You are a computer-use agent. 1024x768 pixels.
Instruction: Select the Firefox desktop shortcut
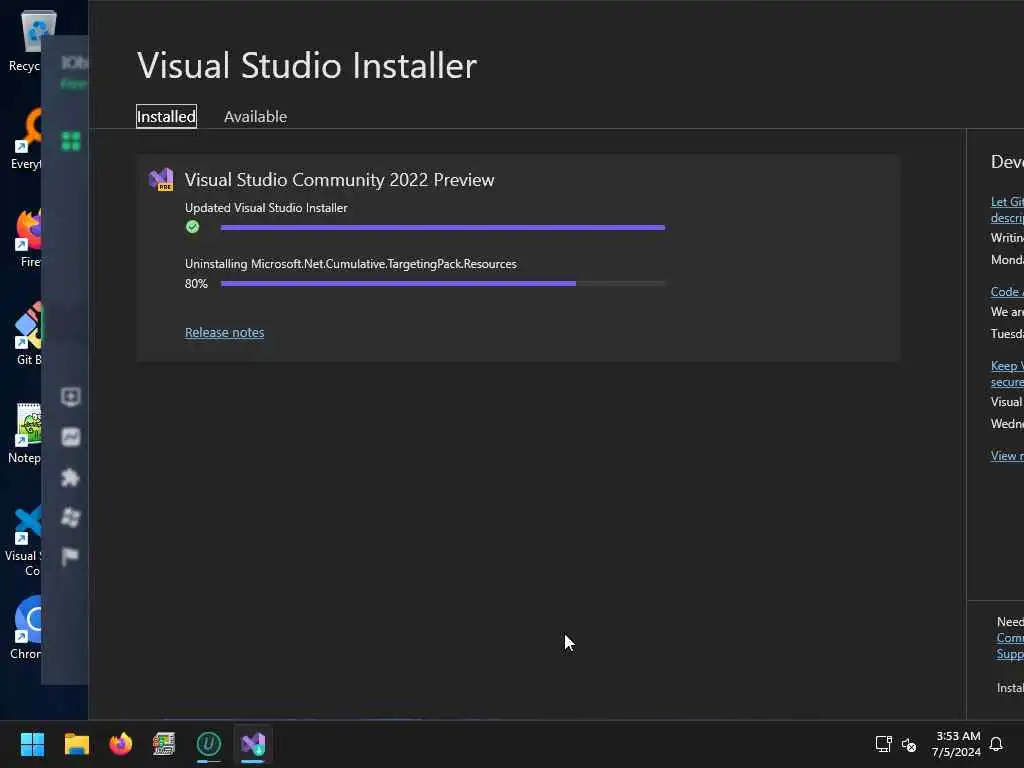pos(27,238)
